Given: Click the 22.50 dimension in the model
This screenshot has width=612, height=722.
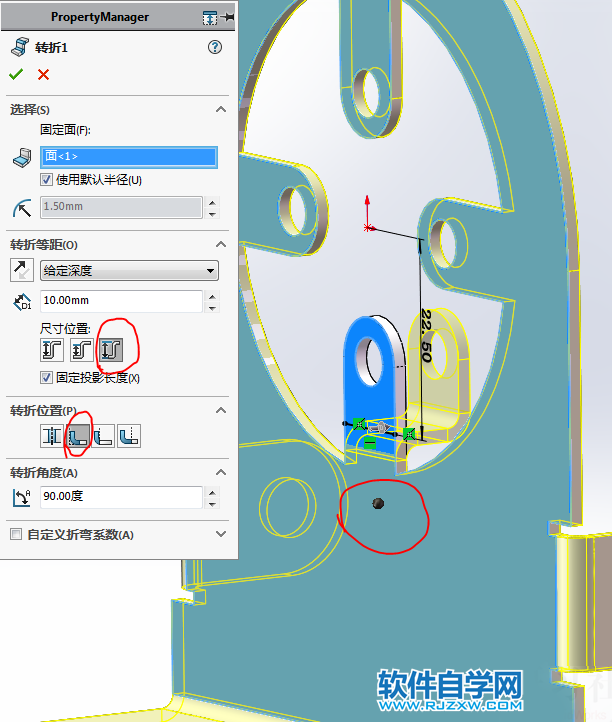Looking at the screenshot, I should pyautogui.click(x=426, y=336).
